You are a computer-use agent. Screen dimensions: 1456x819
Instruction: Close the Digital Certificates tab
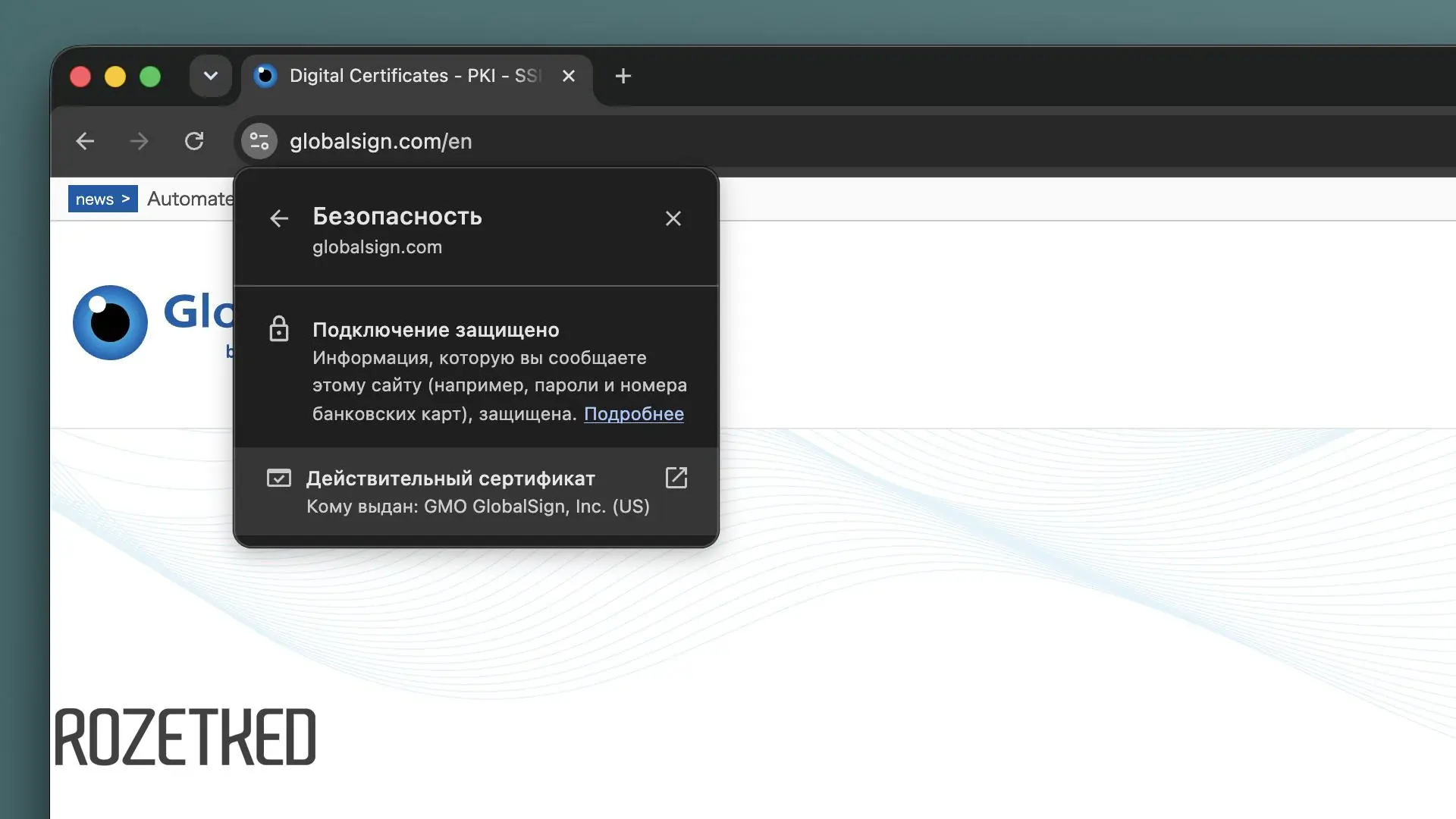[569, 76]
